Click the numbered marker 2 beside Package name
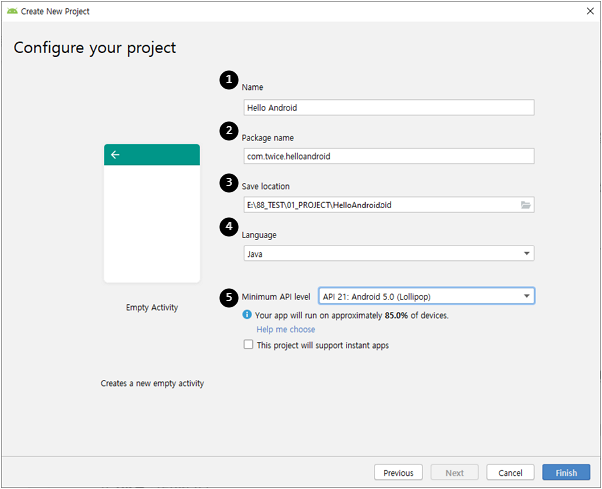 (x=229, y=130)
